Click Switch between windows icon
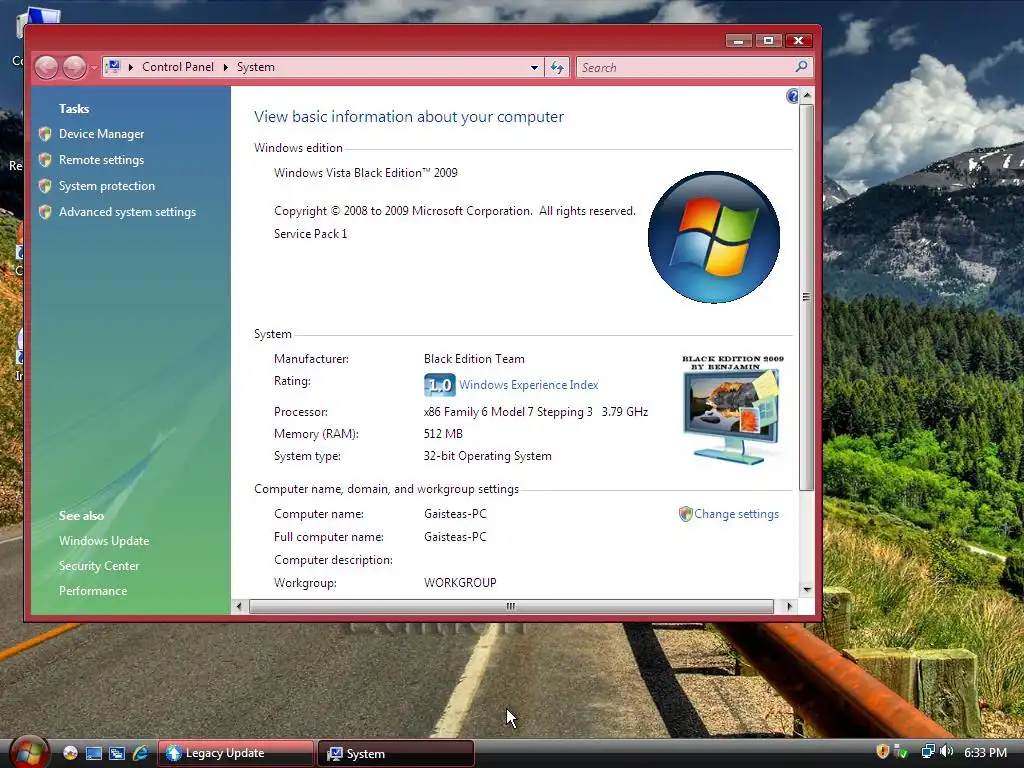Screen dimensions: 1024x768 pyautogui.click(x=117, y=753)
